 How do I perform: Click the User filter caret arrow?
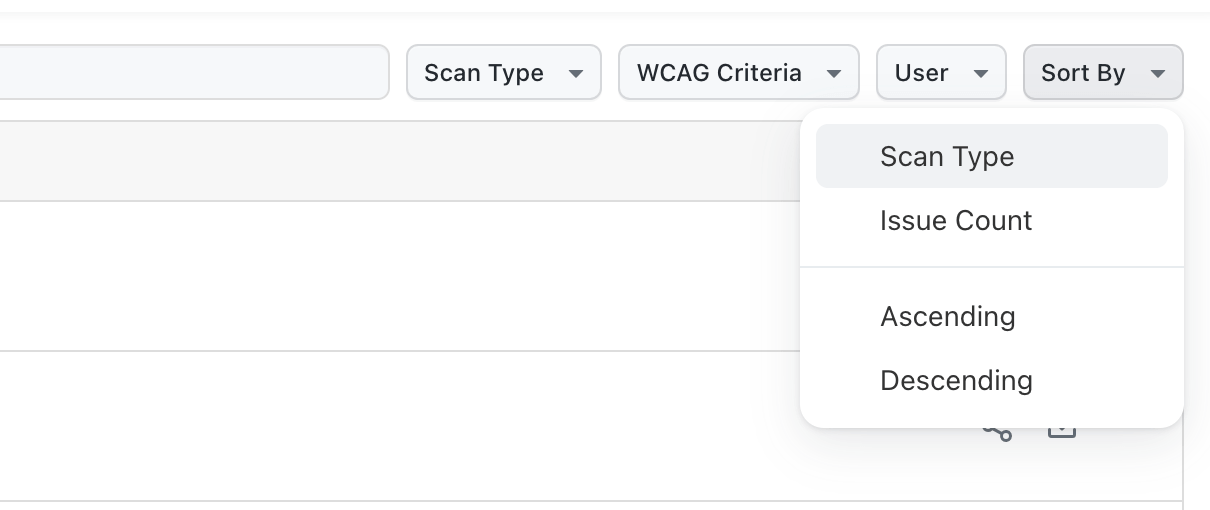tap(981, 73)
